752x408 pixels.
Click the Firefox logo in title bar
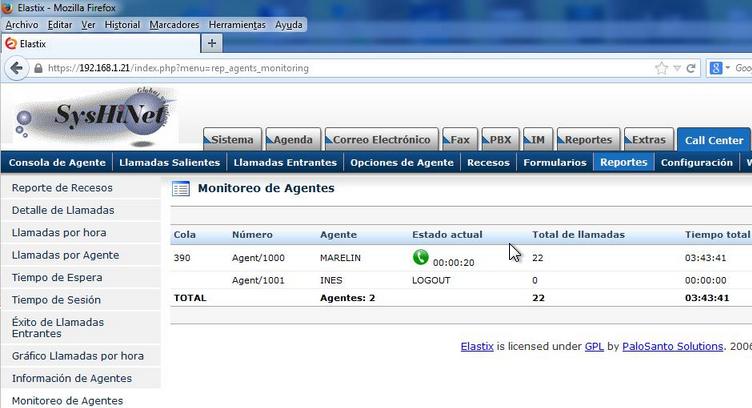7,7
